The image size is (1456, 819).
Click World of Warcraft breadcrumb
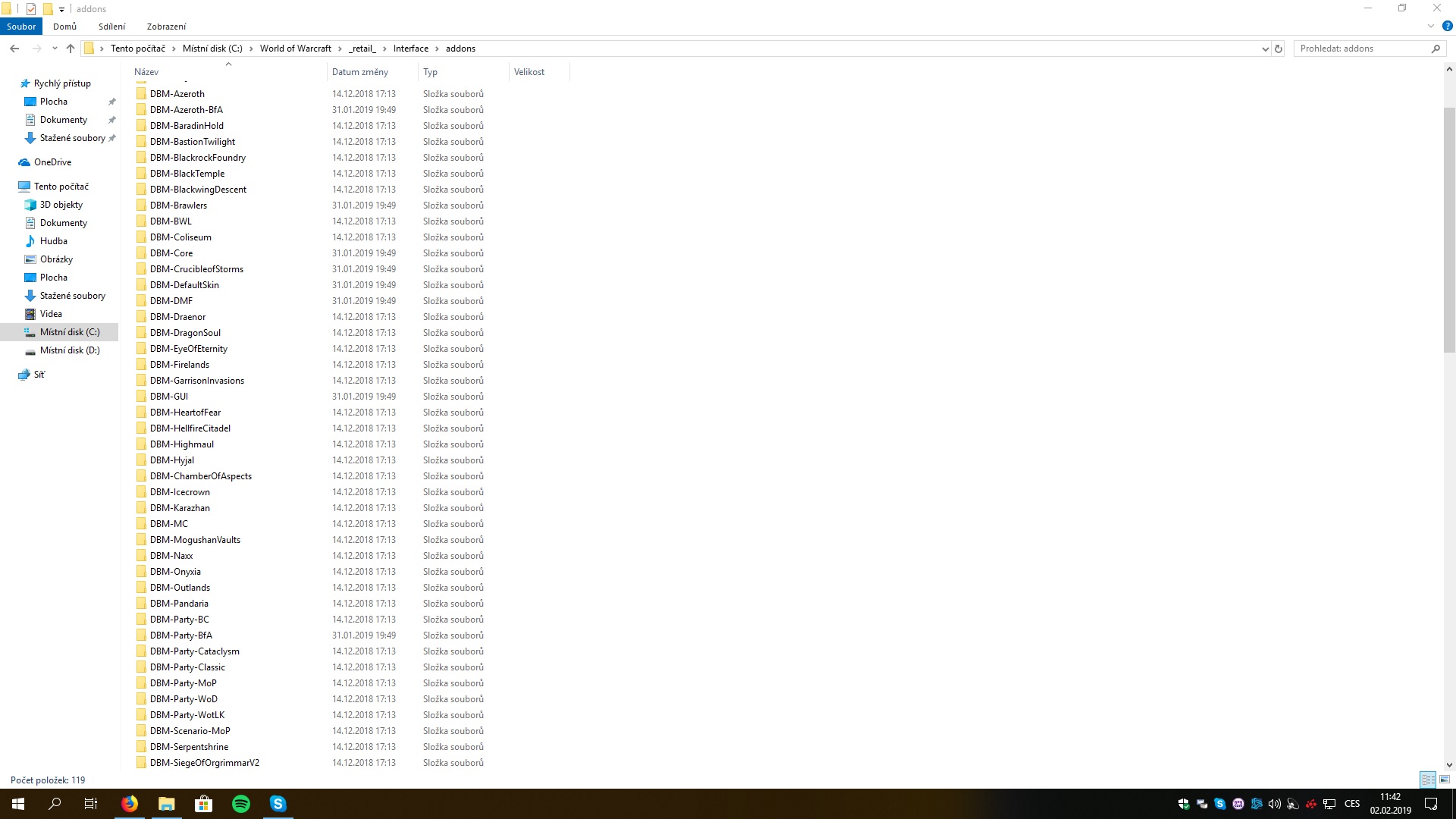click(295, 49)
